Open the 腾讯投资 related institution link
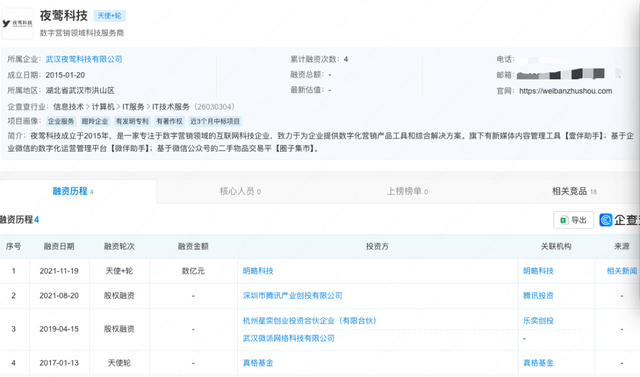The height and width of the screenshot is (377, 640). [538, 296]
